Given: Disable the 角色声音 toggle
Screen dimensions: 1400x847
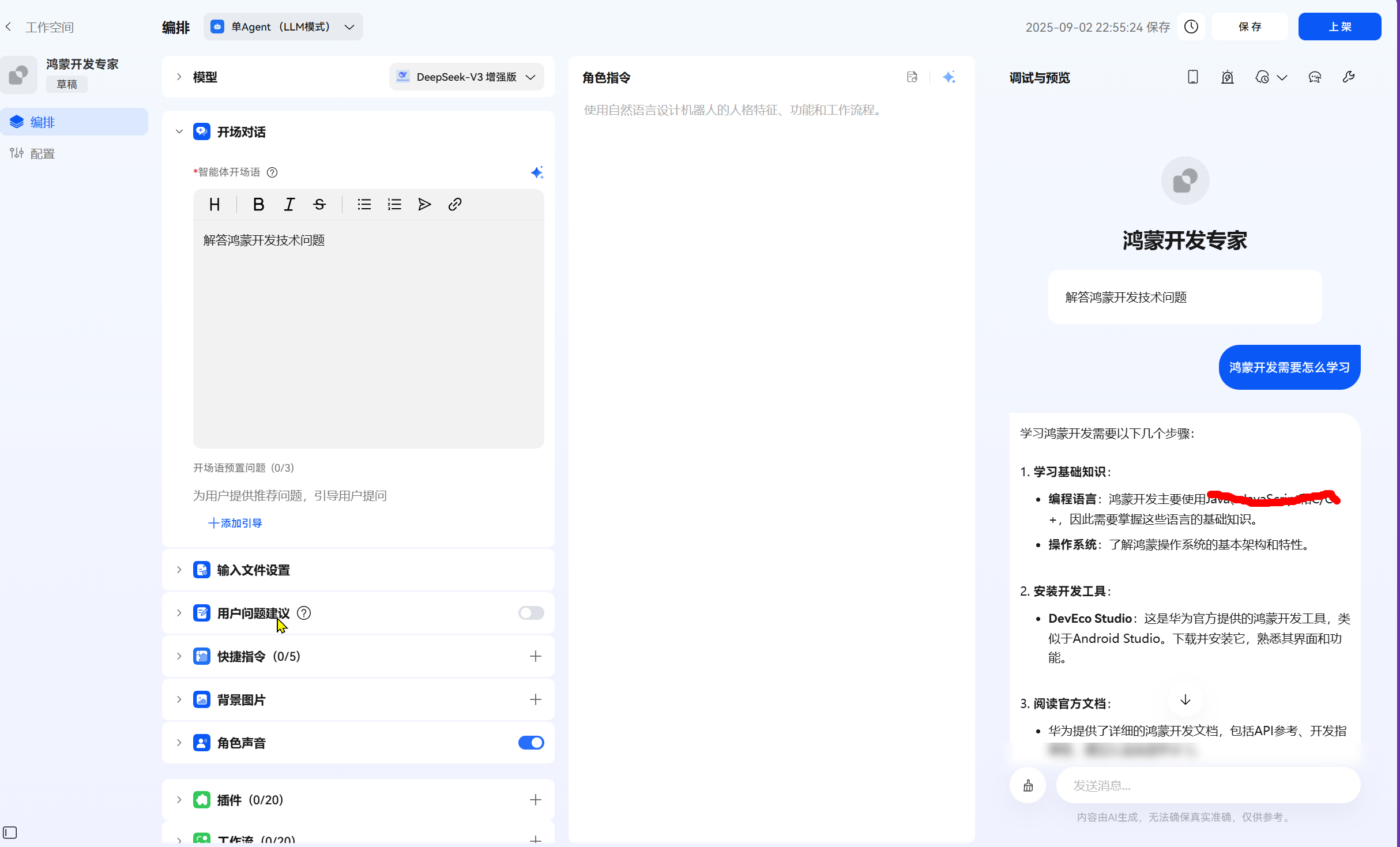Looking at the screenshot, I should [x=531, y=743].
